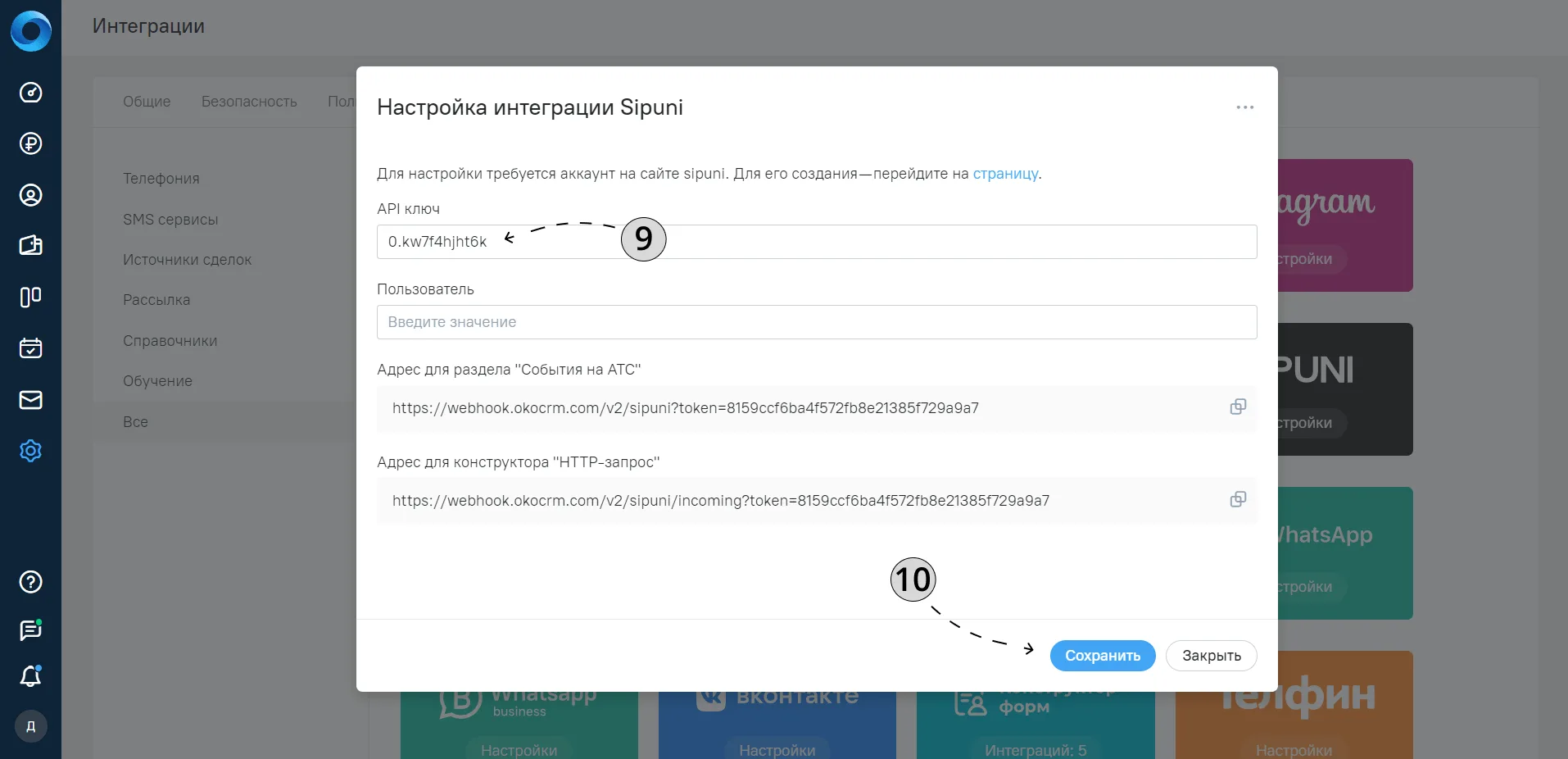Open the OkoCRM logo home
This screenshot has width=1568, height=759.
click(30, 31)
